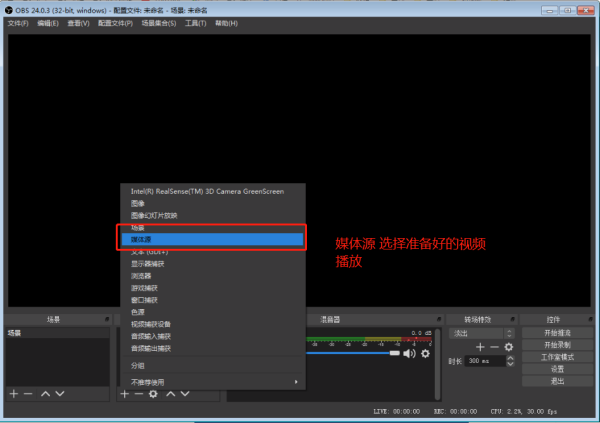Open source properties gear icon
Image resolution: width=600 pixels, height=423 pixels.
pyautogui.click(x=153, y=394)
